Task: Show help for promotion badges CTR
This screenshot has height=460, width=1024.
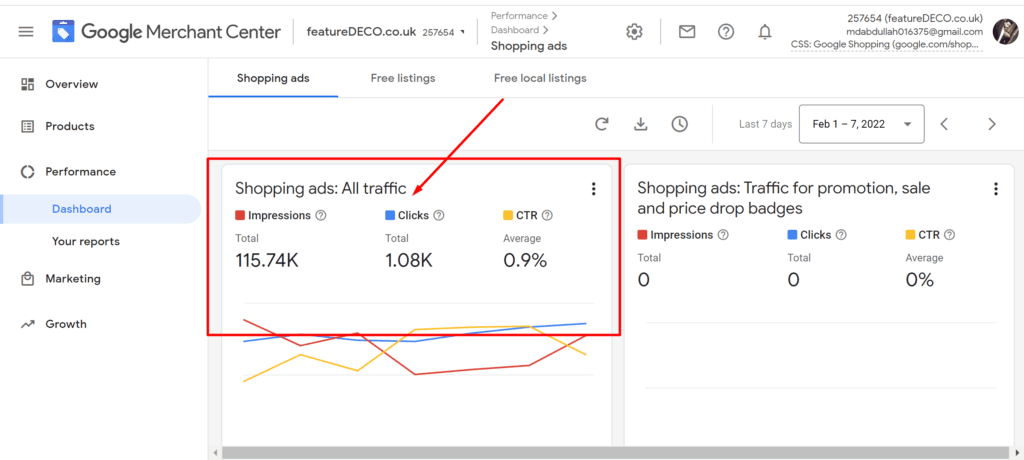Action: coord(950,235)
